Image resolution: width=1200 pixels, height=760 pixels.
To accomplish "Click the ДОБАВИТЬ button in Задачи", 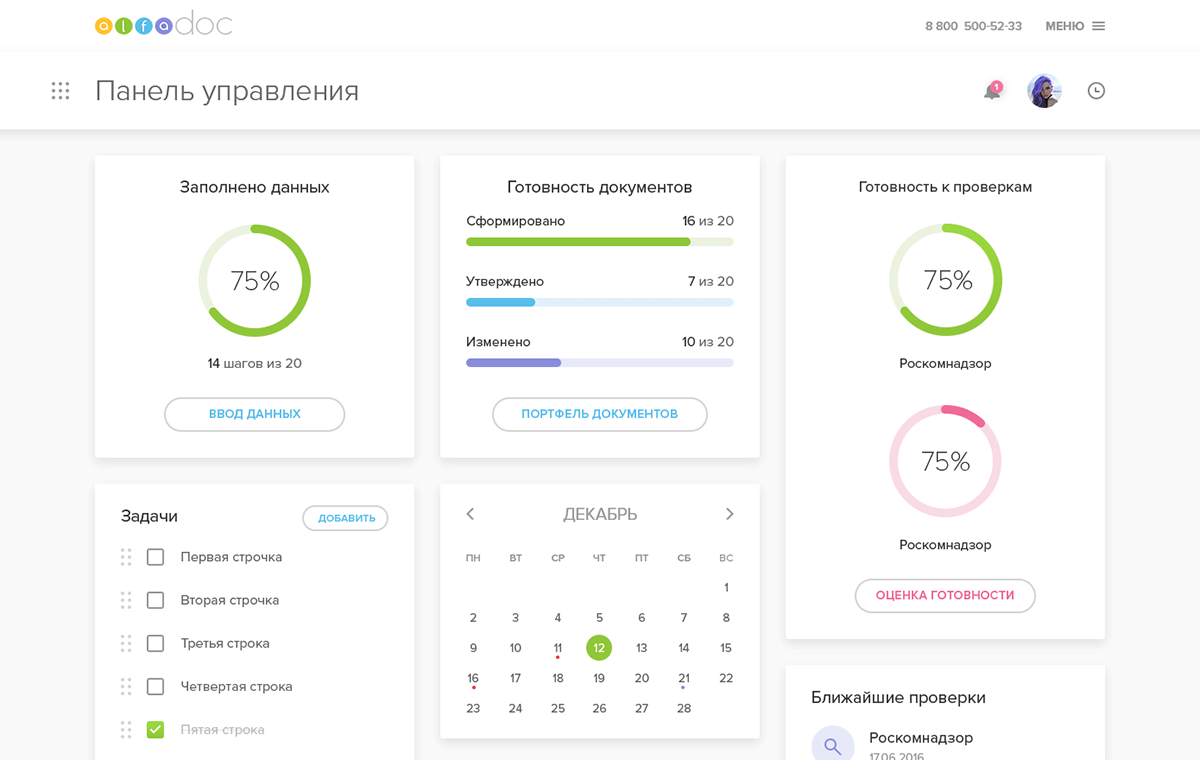I will 346,518.
